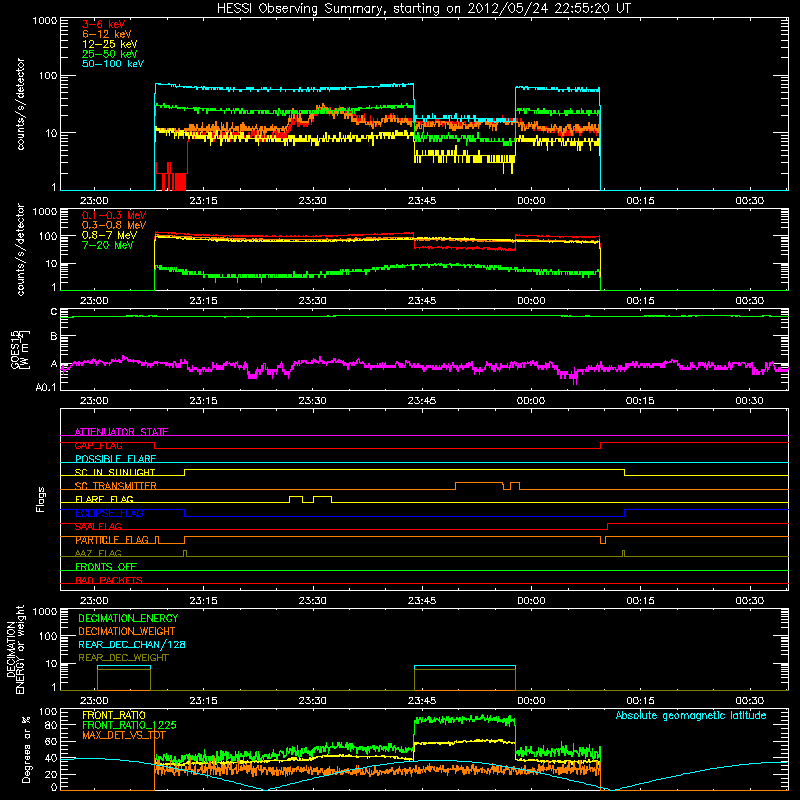This screenshot has width=800, height=800.
Task: Click the DECIMATION_WEIGHT legend label
Action: (127, 631)
